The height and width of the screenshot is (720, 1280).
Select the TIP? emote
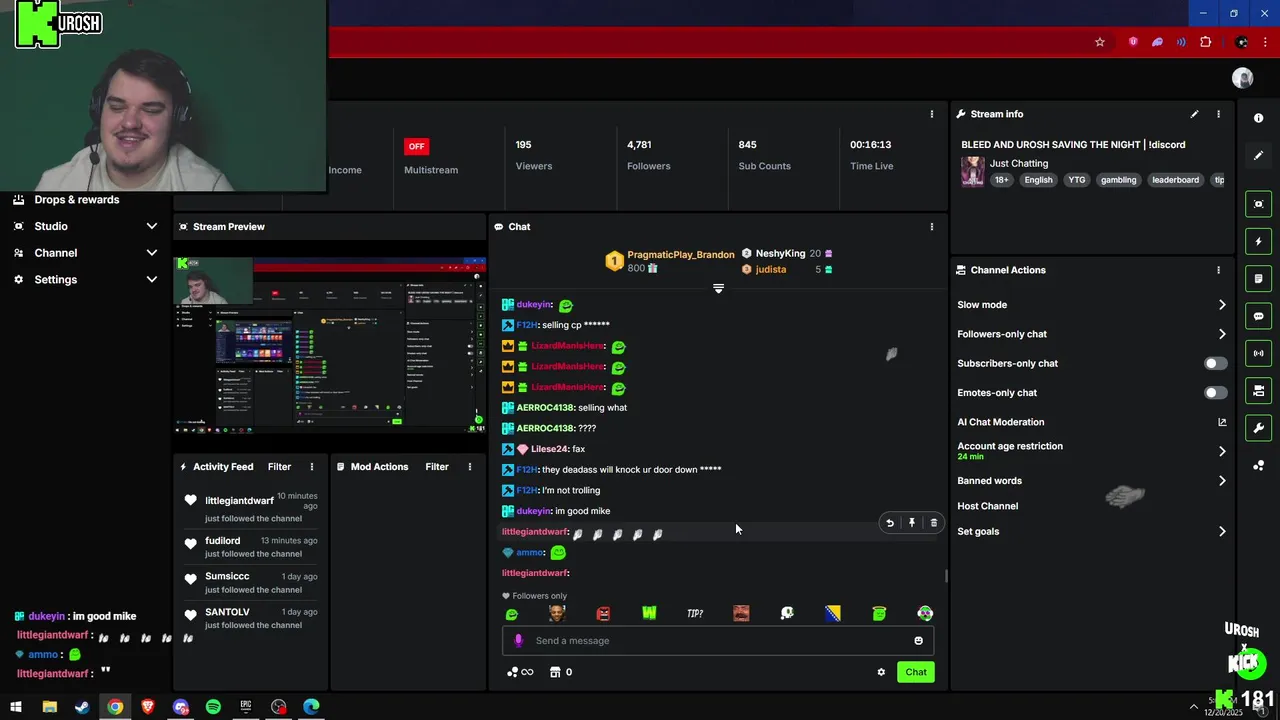coord(695,613)
